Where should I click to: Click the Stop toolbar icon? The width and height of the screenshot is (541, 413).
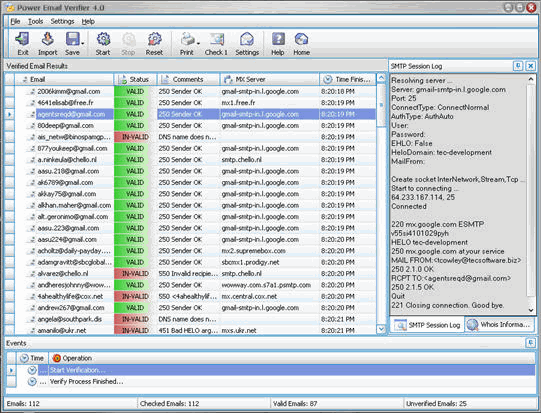pos(128,43)
